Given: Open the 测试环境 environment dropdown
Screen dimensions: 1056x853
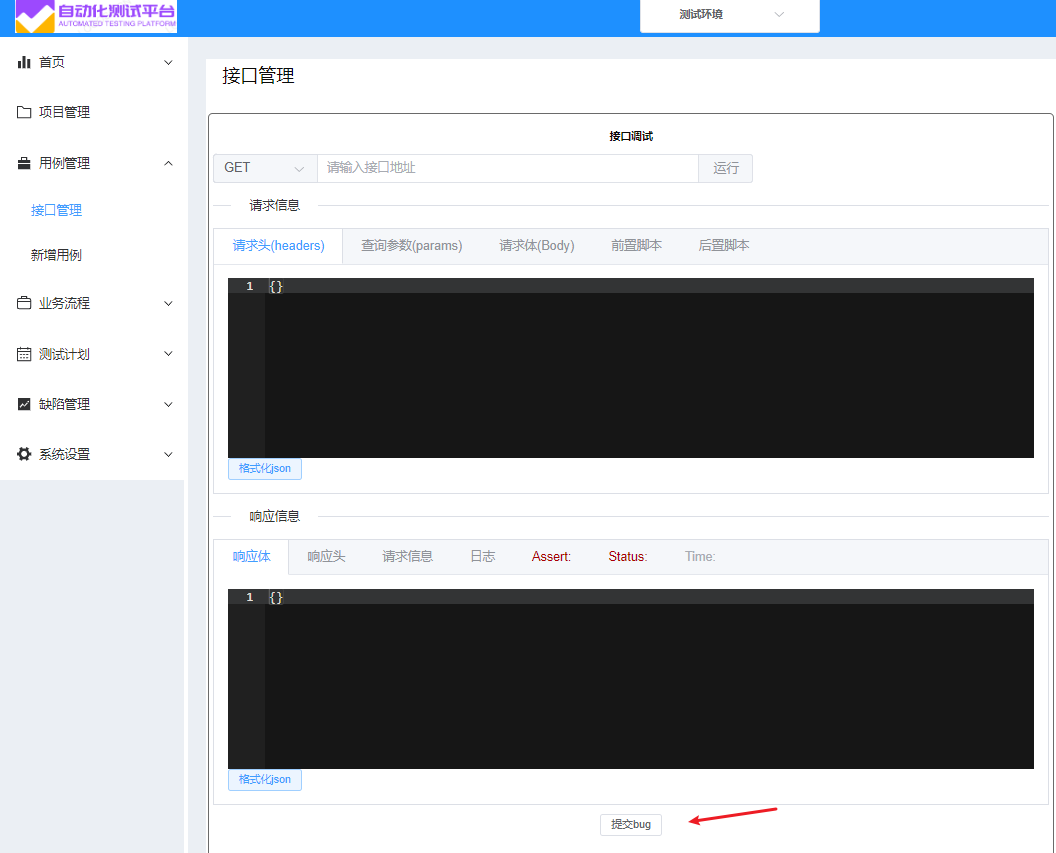Looking at the screenshot, I should tap(729, 15).
